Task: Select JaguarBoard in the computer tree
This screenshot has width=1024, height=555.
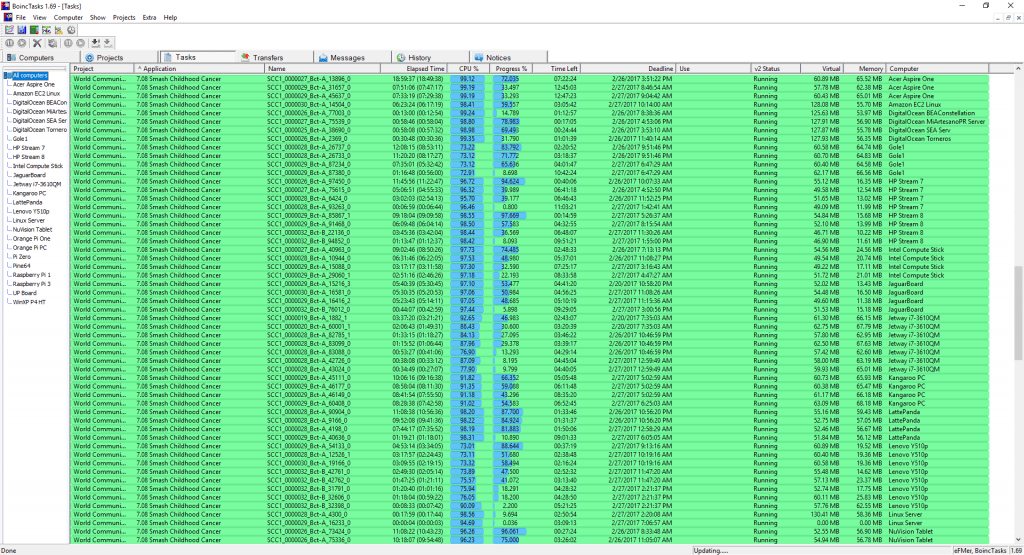Action: click(29, 175)
